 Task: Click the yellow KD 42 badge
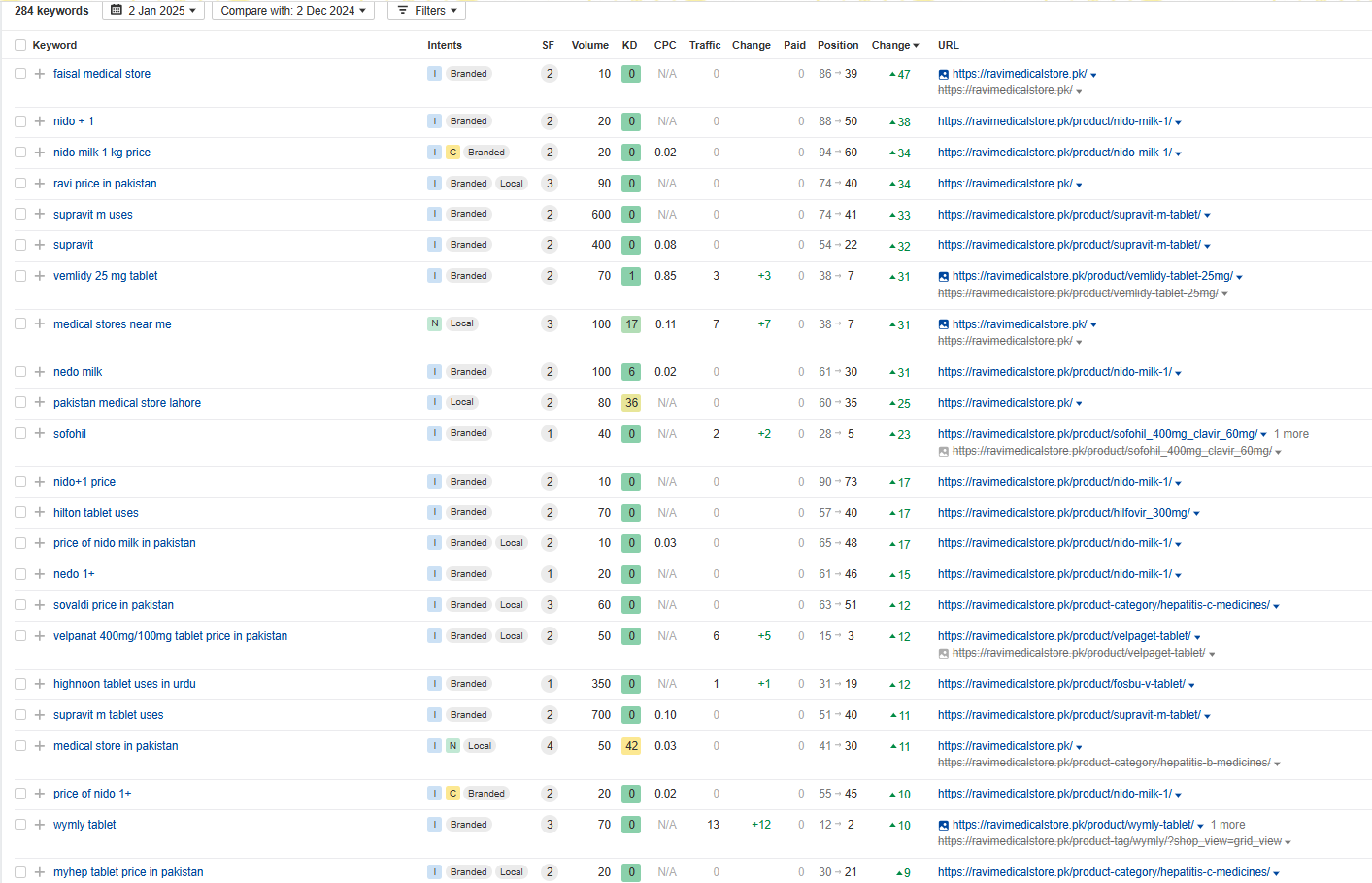click(631, 746)
